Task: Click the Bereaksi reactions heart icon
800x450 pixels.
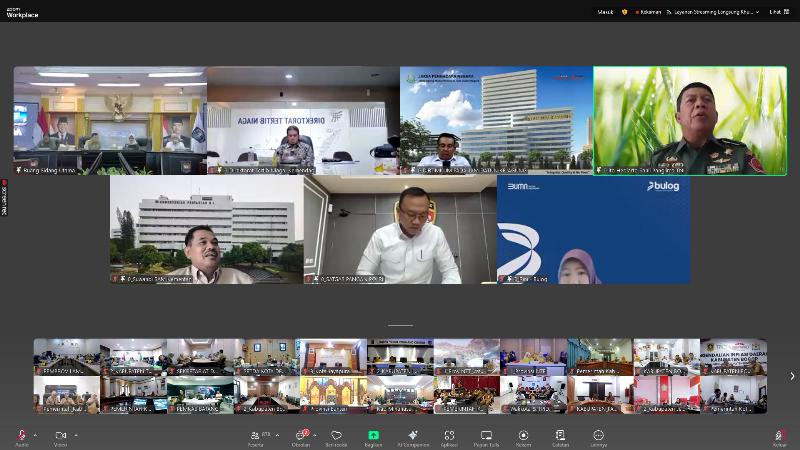Action: 336,436
